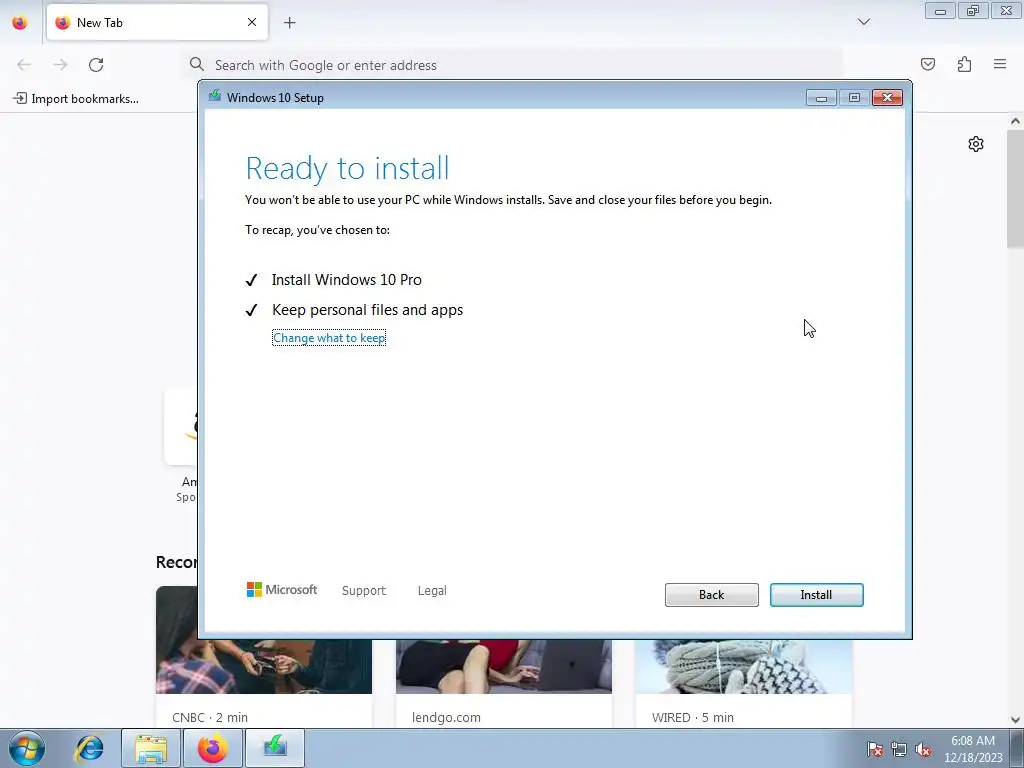Image resolution: width=1024 pixels, height=768 pixels.
Task: Click the Back button in Windows 10 Setup
Action: pos(711,594)
